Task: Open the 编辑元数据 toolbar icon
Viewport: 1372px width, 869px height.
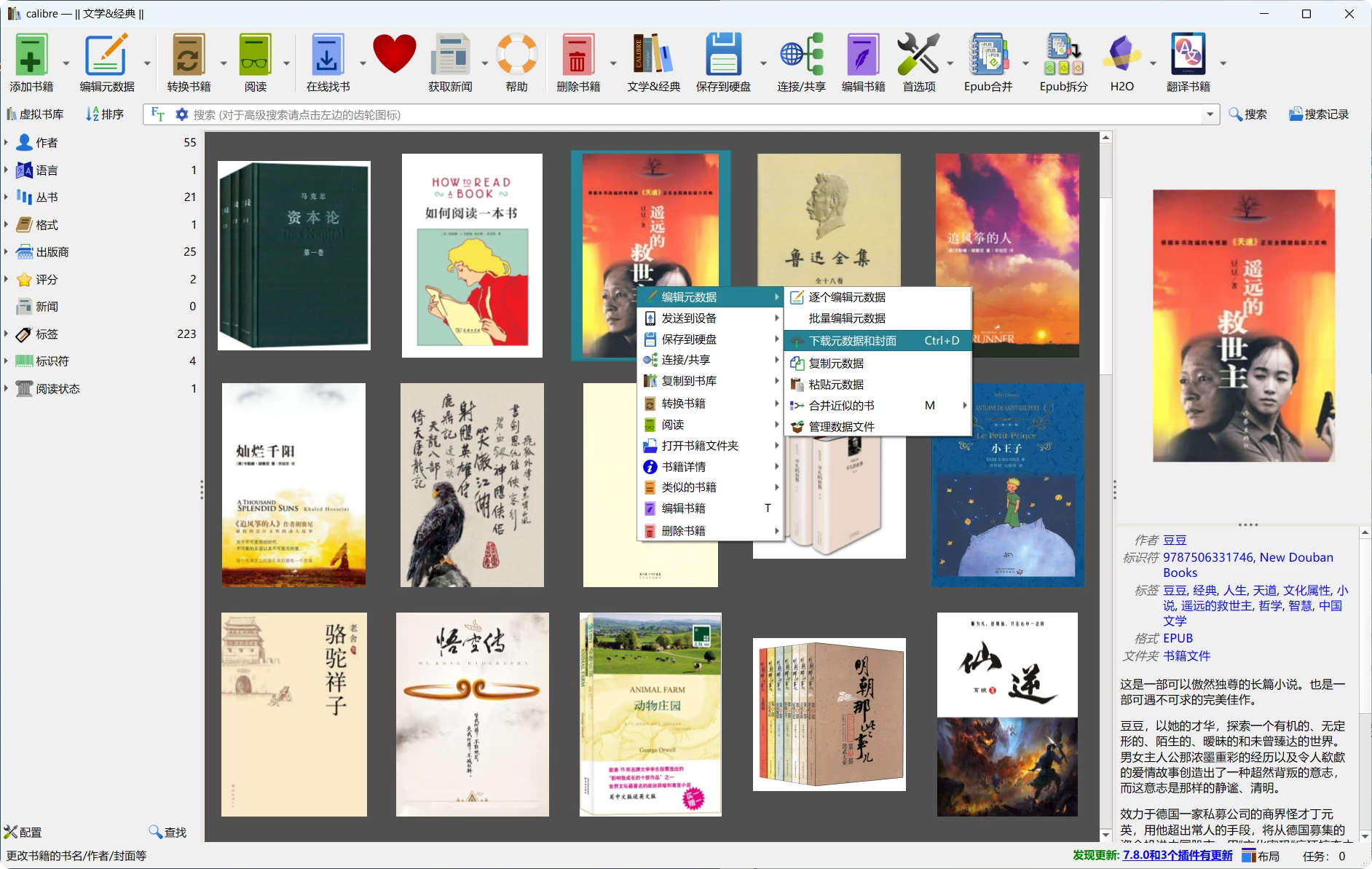Action: pos(106,55)
